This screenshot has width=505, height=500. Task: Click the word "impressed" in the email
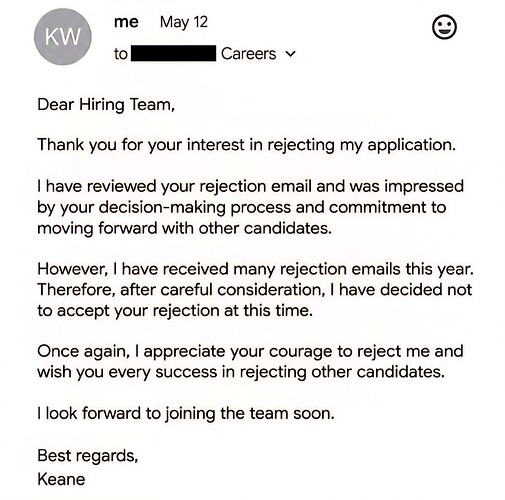coord(424,187)
